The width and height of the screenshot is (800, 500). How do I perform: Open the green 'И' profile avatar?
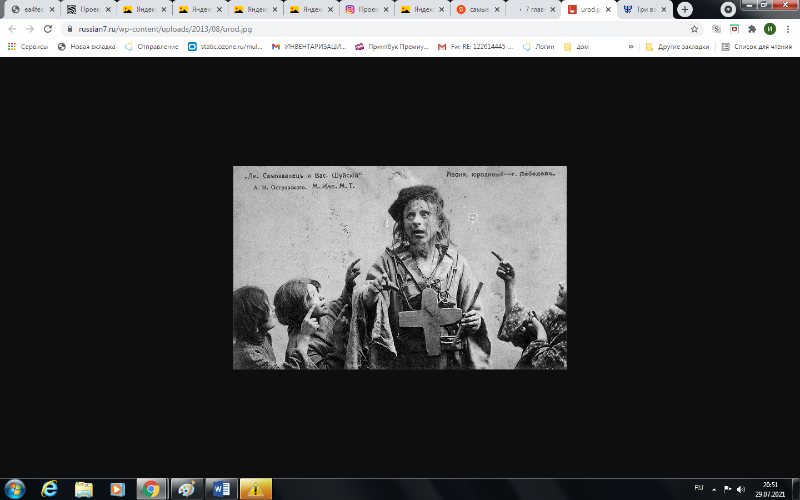(769, 29)
